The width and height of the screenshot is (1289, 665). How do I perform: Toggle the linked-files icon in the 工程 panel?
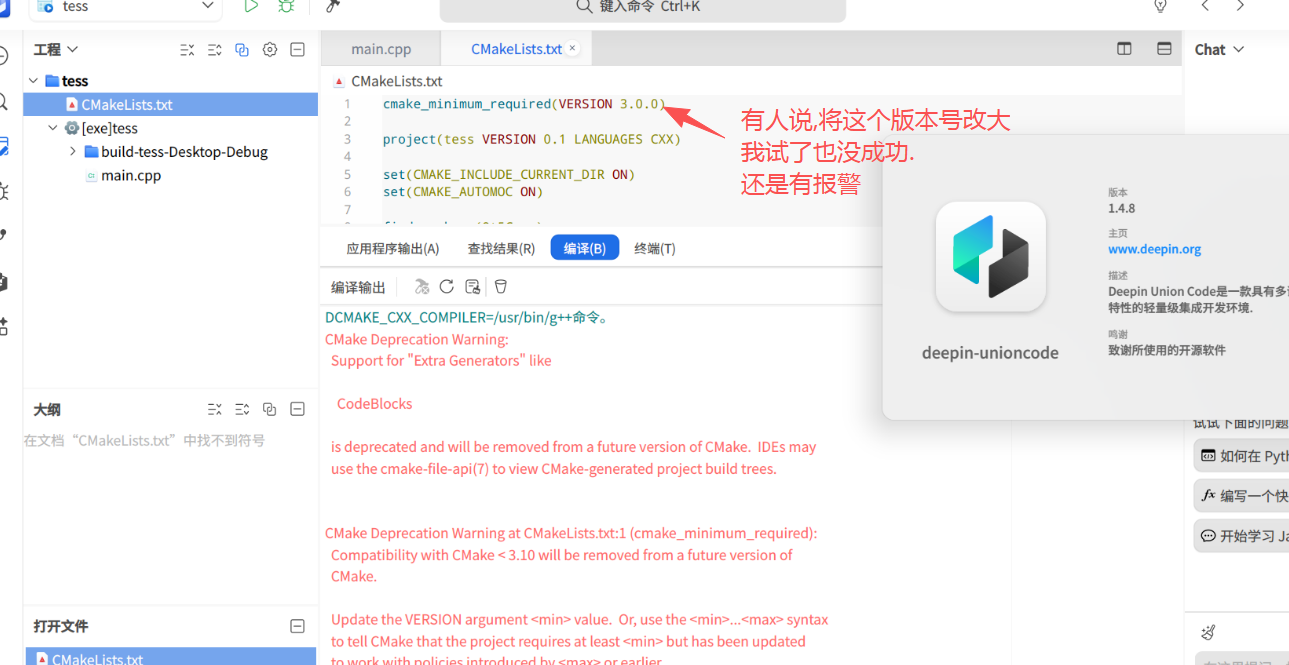pyautogui.click(x=241, y=50)
